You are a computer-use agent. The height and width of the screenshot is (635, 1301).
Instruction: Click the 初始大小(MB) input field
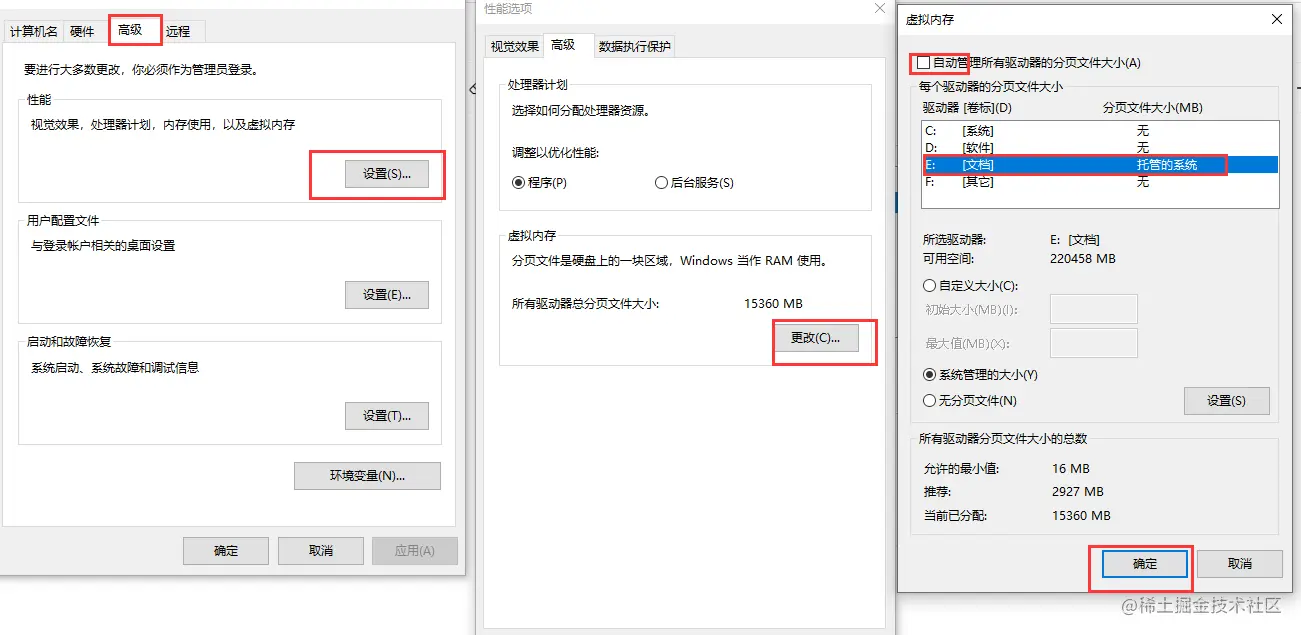click(x=1094, y=309)
